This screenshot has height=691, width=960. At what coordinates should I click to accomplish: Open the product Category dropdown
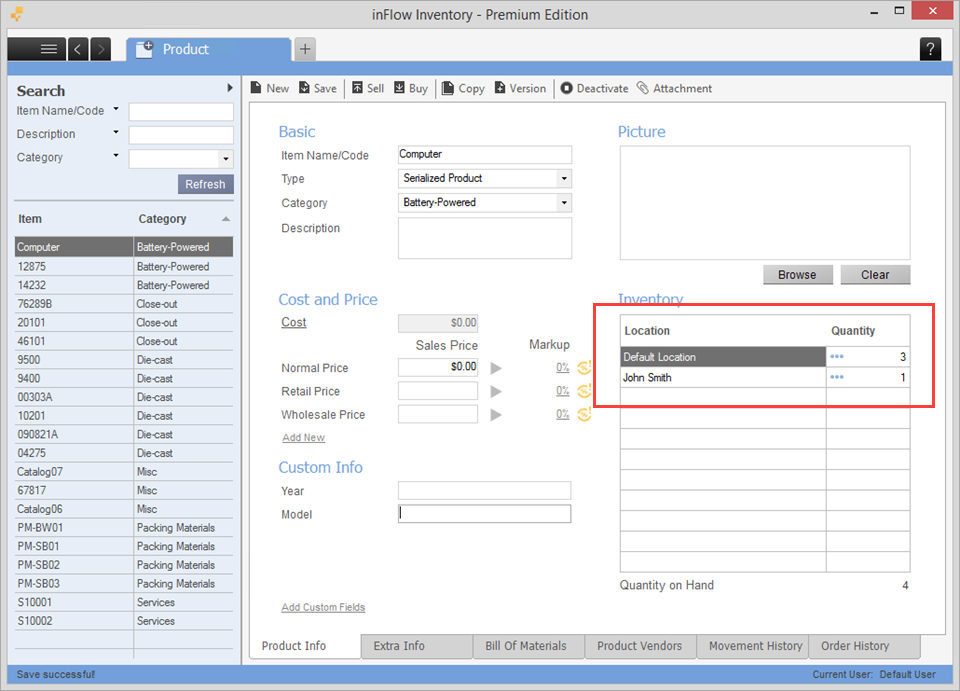(564, 203)
